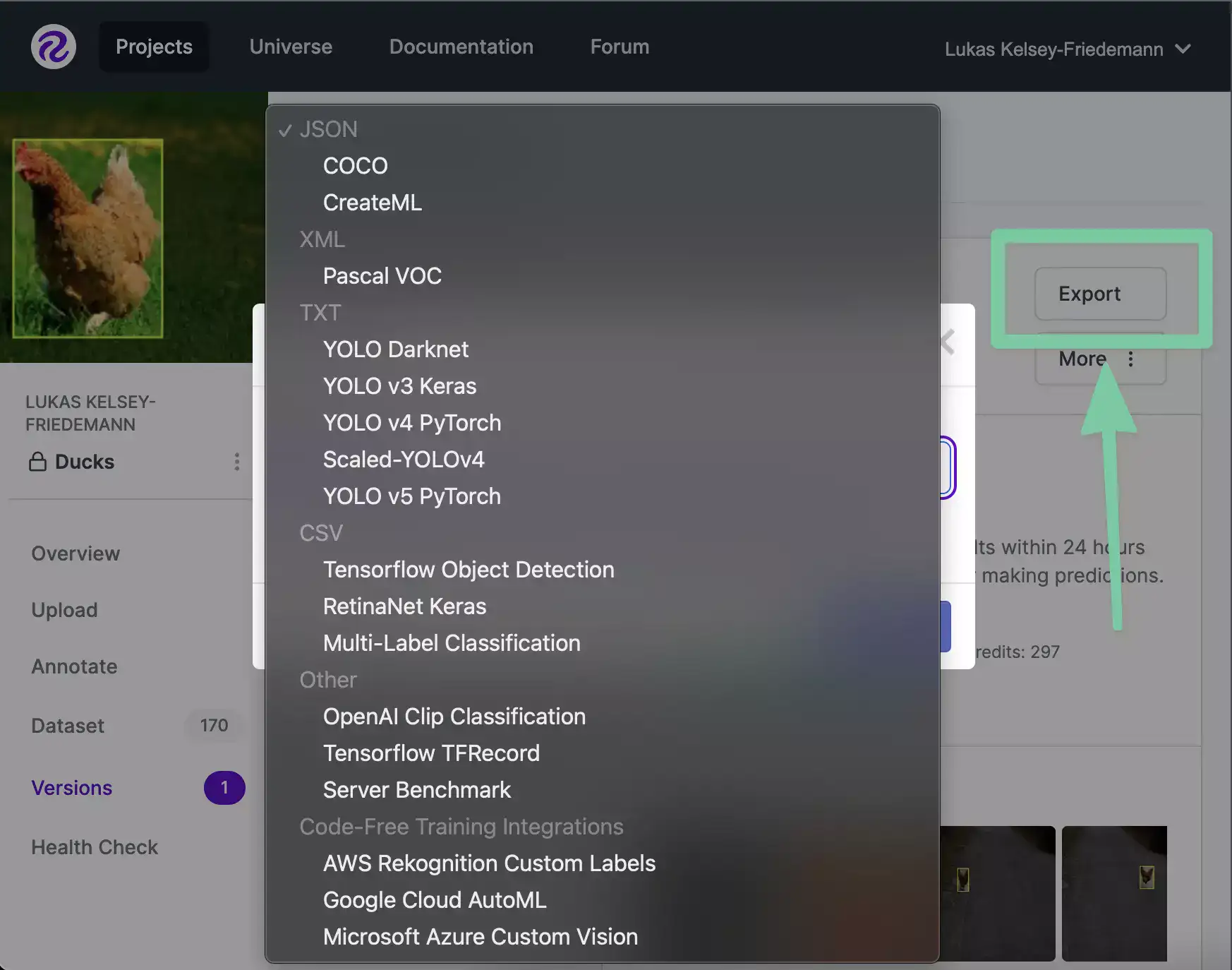This screenshot has width=1232, height=970.
Task: Click the 170 dataset count badge
Action: coord(214,725)
